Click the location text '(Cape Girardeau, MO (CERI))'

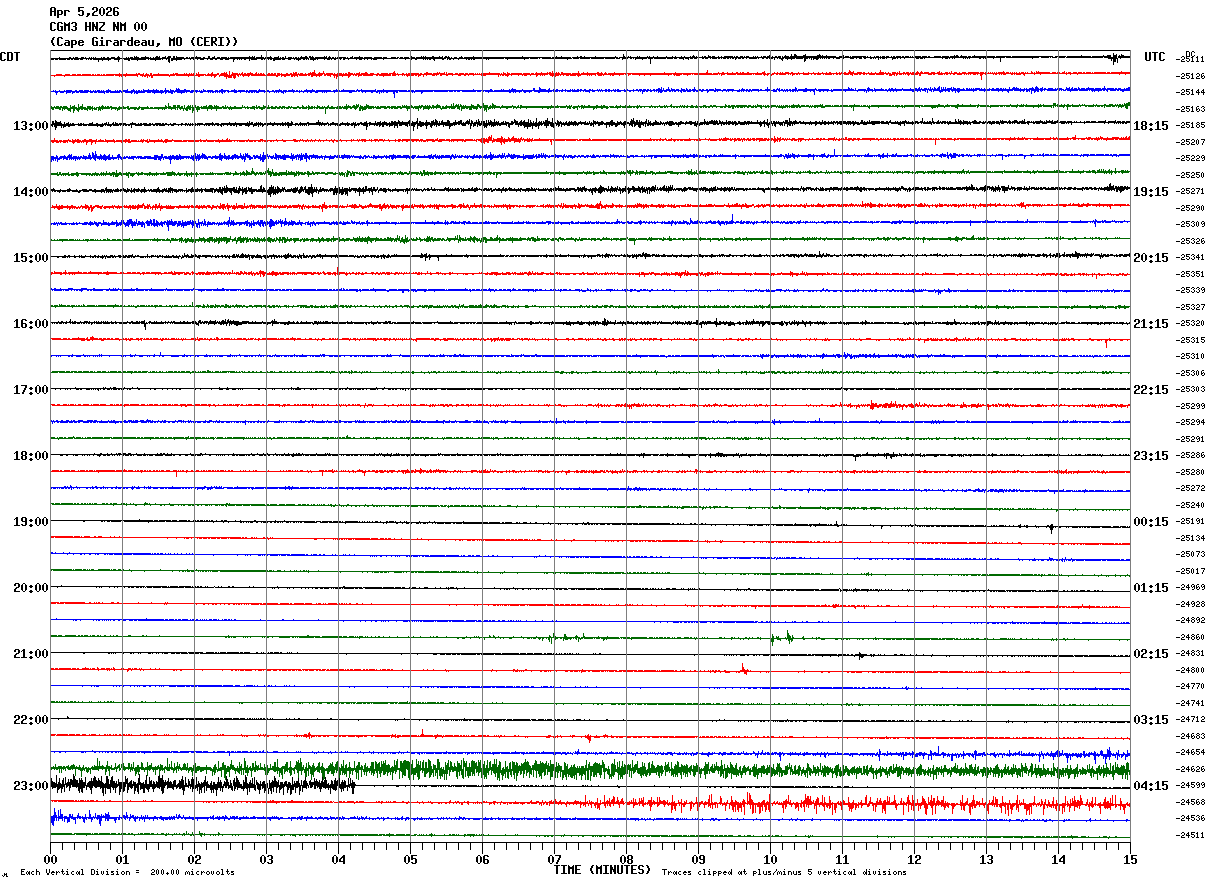tap(144, 42)
